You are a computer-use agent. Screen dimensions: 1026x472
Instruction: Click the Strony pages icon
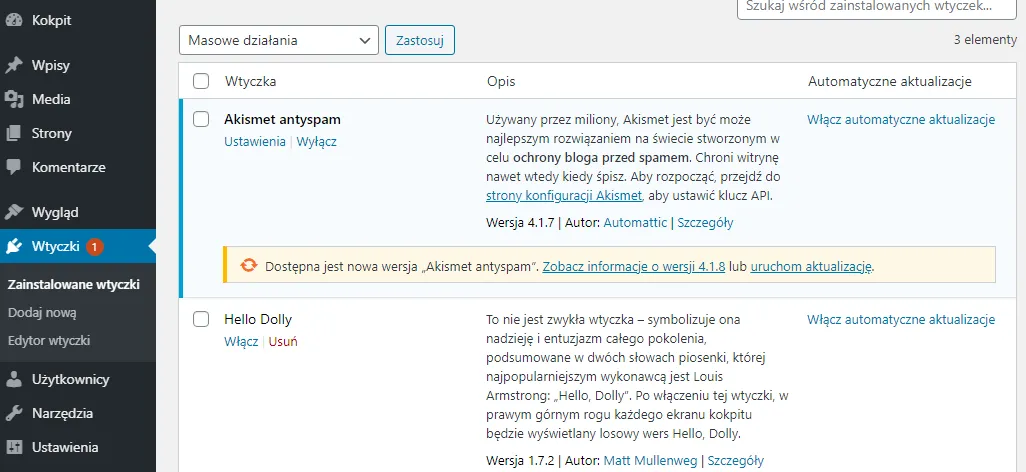coord(14,133)
